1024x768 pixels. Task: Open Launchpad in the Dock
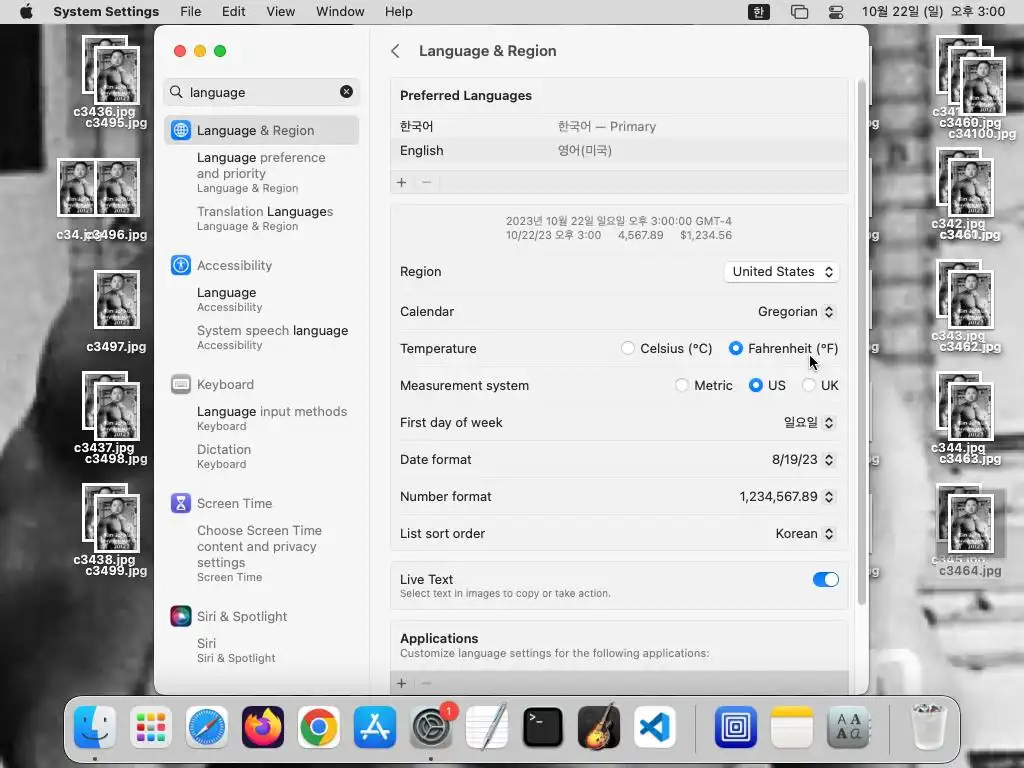coord(151,727)
